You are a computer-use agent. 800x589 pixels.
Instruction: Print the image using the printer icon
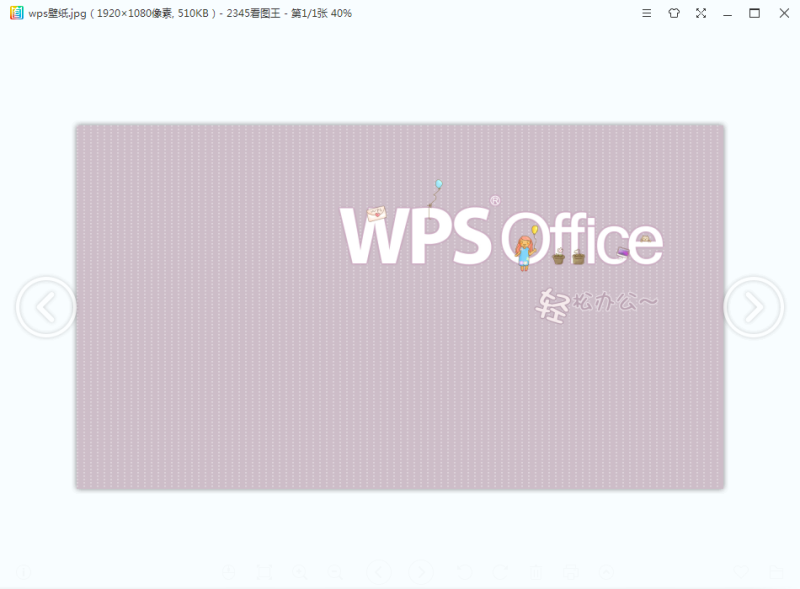coord(571,572)
